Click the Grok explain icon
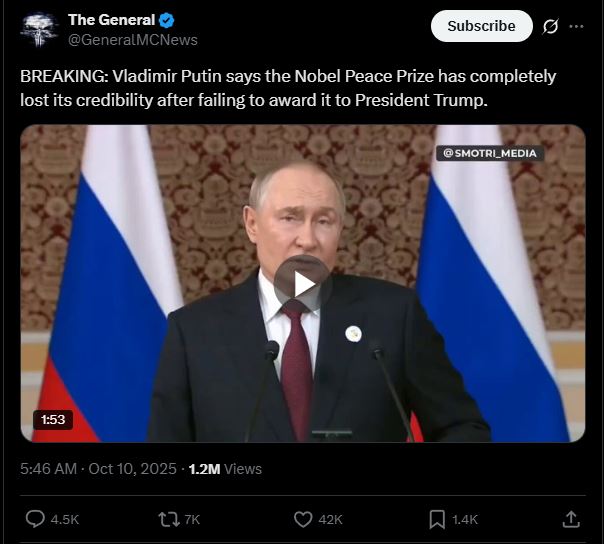This screenshot has width=604, height=544. (550, 27)
